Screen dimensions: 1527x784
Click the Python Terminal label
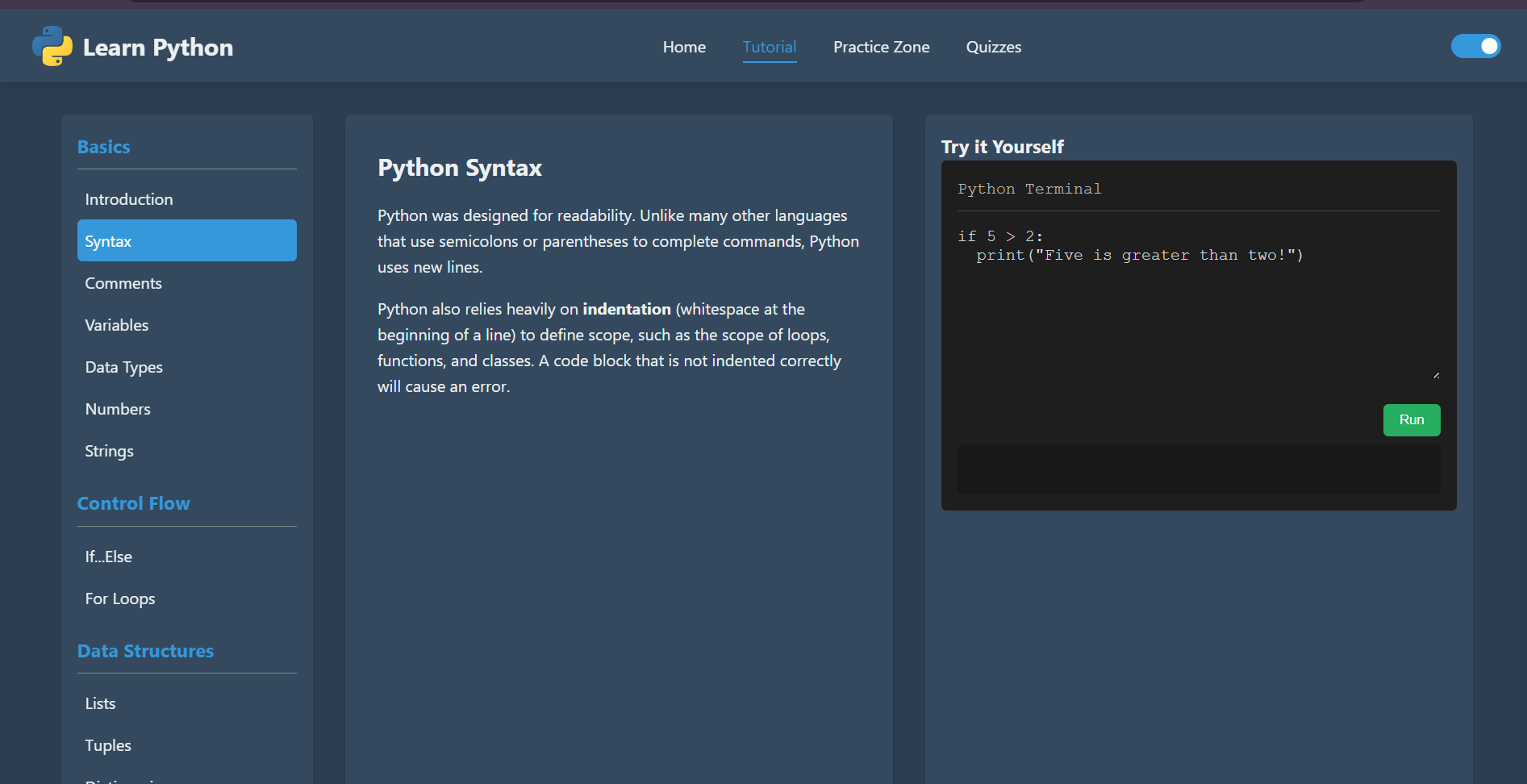pos(1029,189)
